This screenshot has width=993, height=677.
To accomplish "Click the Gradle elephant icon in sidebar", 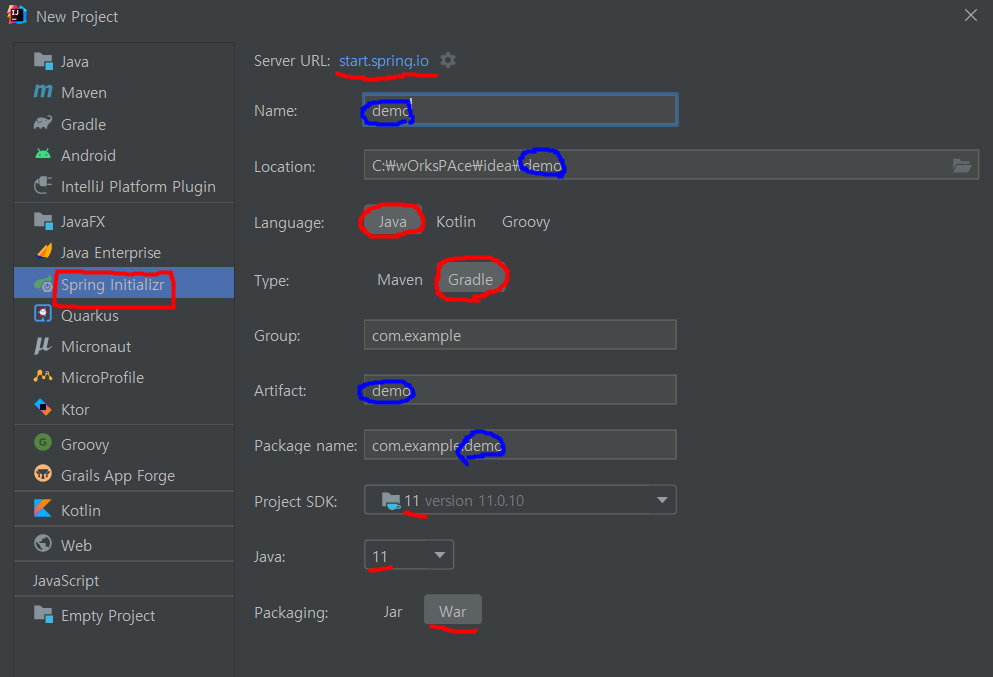I will [43, 123].
